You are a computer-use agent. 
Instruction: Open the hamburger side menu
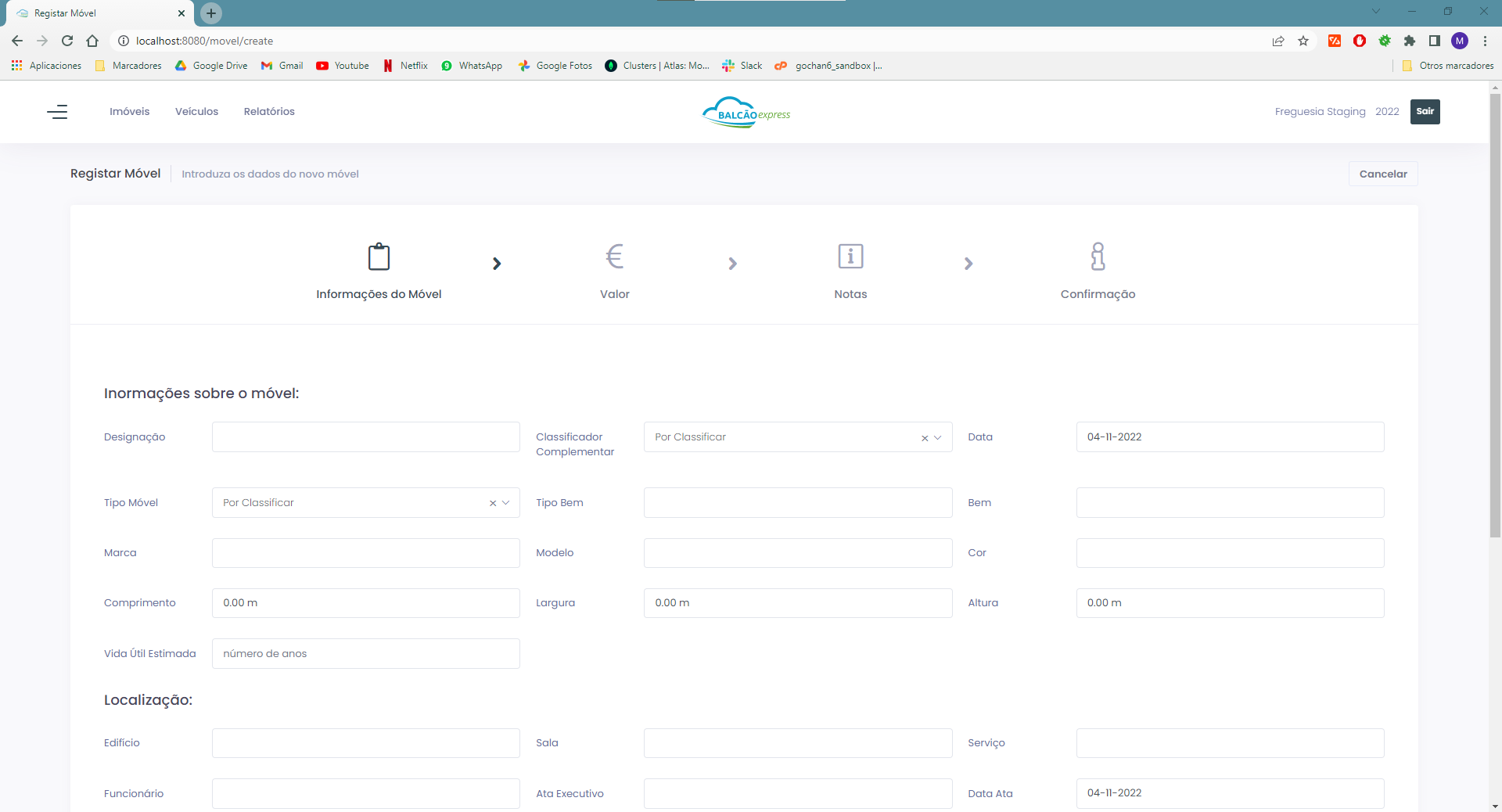click(x=57, y=112)
